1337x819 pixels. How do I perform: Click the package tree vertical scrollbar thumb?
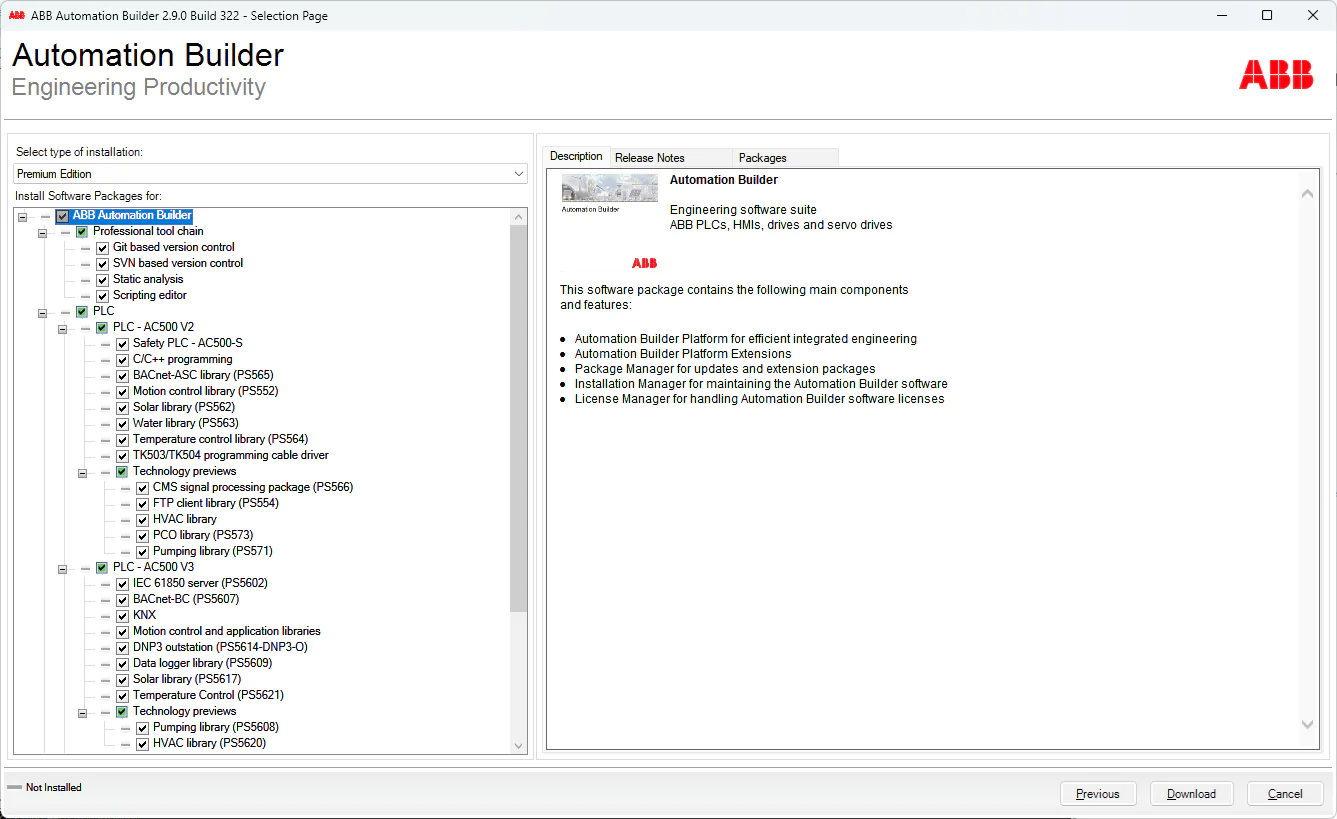pyautogui.click(x=518, y=418)
